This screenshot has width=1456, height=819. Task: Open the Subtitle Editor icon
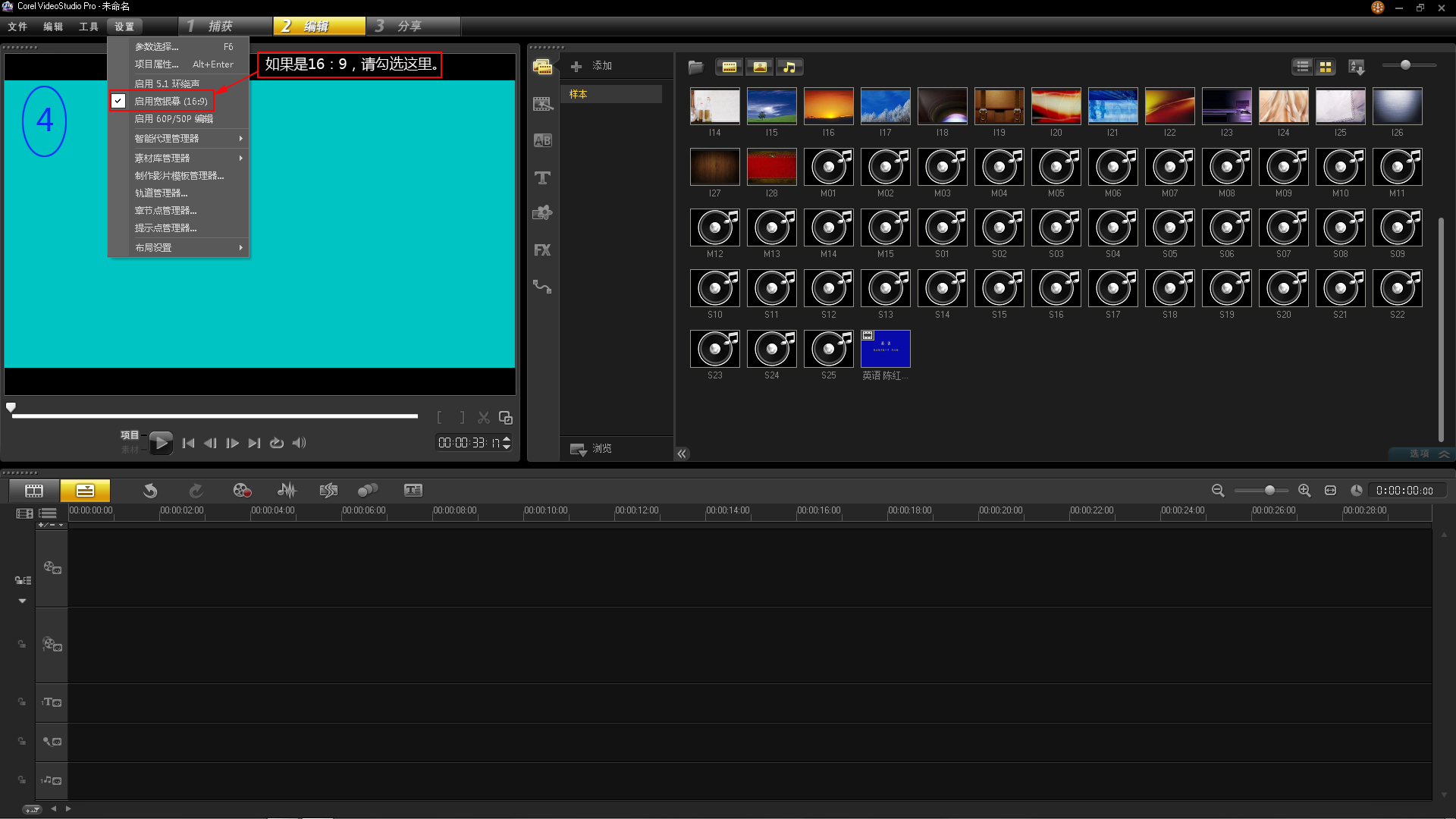pos(413,491)
